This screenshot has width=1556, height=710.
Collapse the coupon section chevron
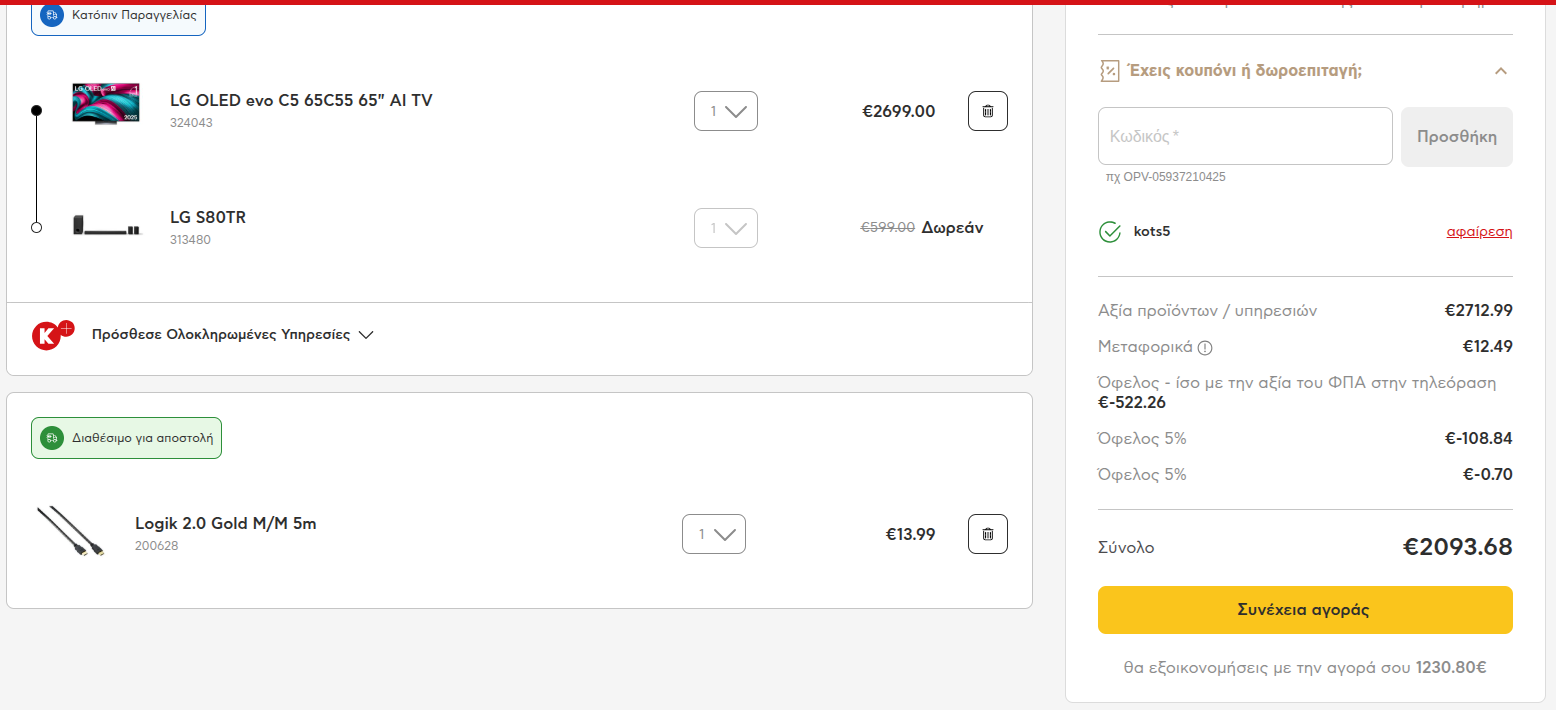click(x=1500, y=71)
